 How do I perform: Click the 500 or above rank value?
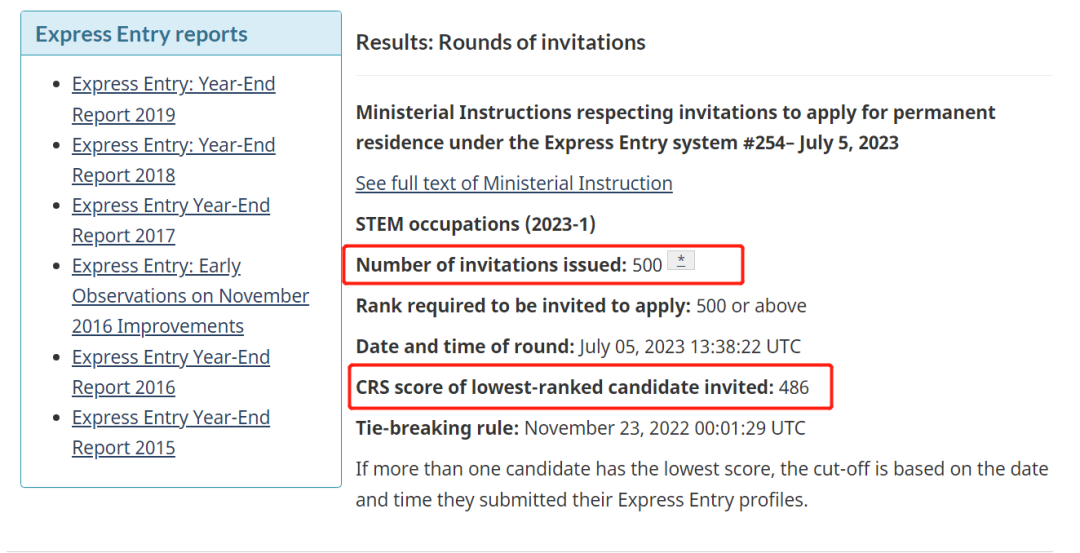click(x=751, y=306)
